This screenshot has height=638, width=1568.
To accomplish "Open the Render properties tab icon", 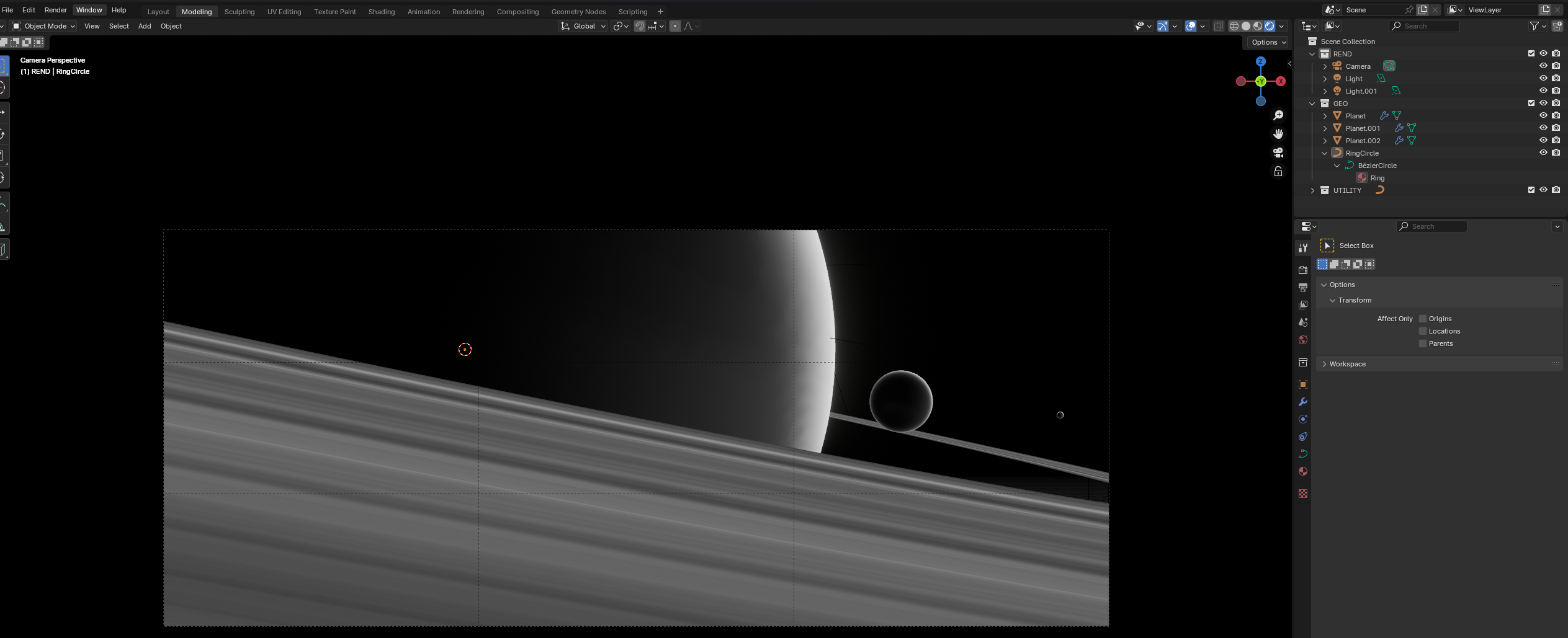I will (1303, 270).
